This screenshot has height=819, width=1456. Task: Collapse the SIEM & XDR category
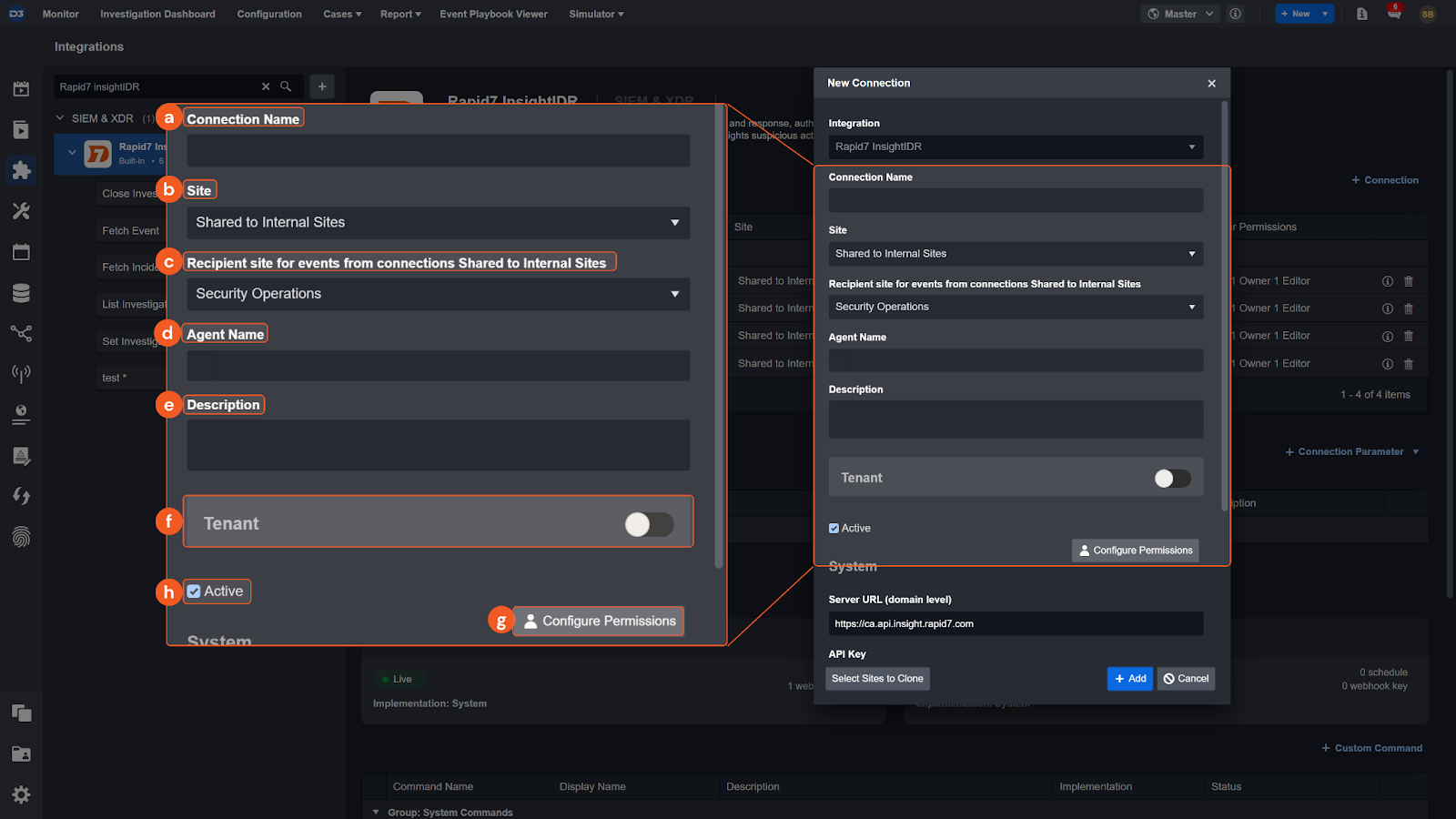[x=60, y=118]
